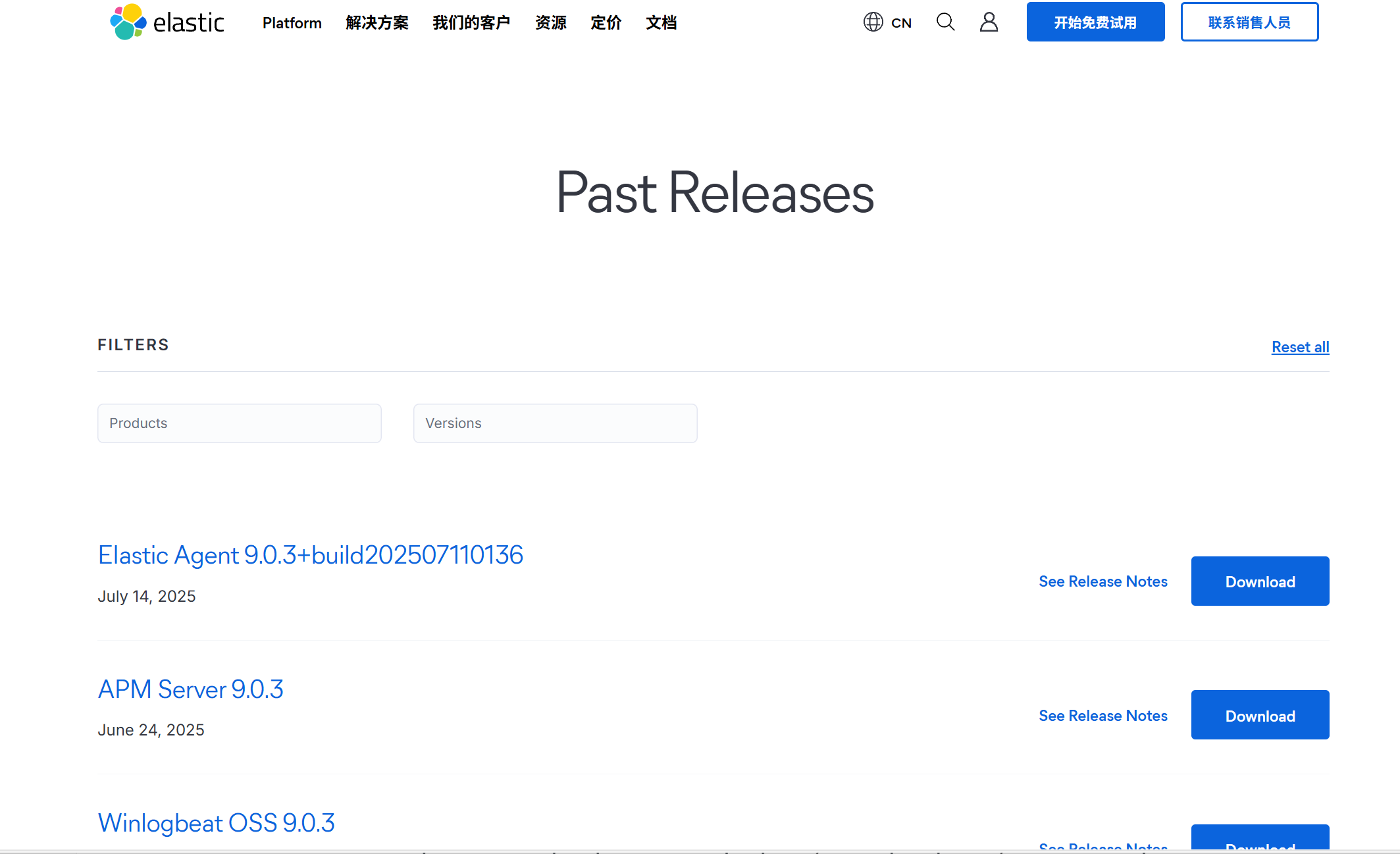1400x854 pixels.
Task: Open the 解决方案 menu
Action: click(377, 23)
